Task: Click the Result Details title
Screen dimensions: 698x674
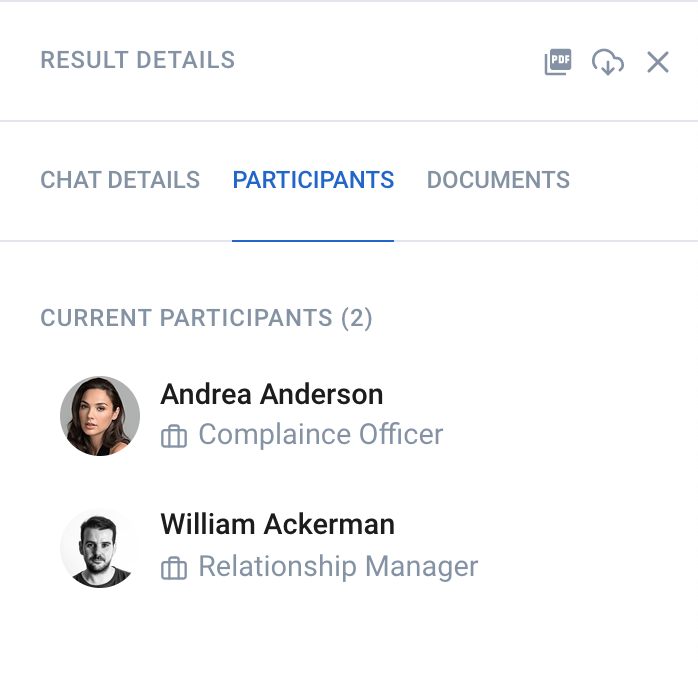Action: pyautogui.click(x=138, y=60)
